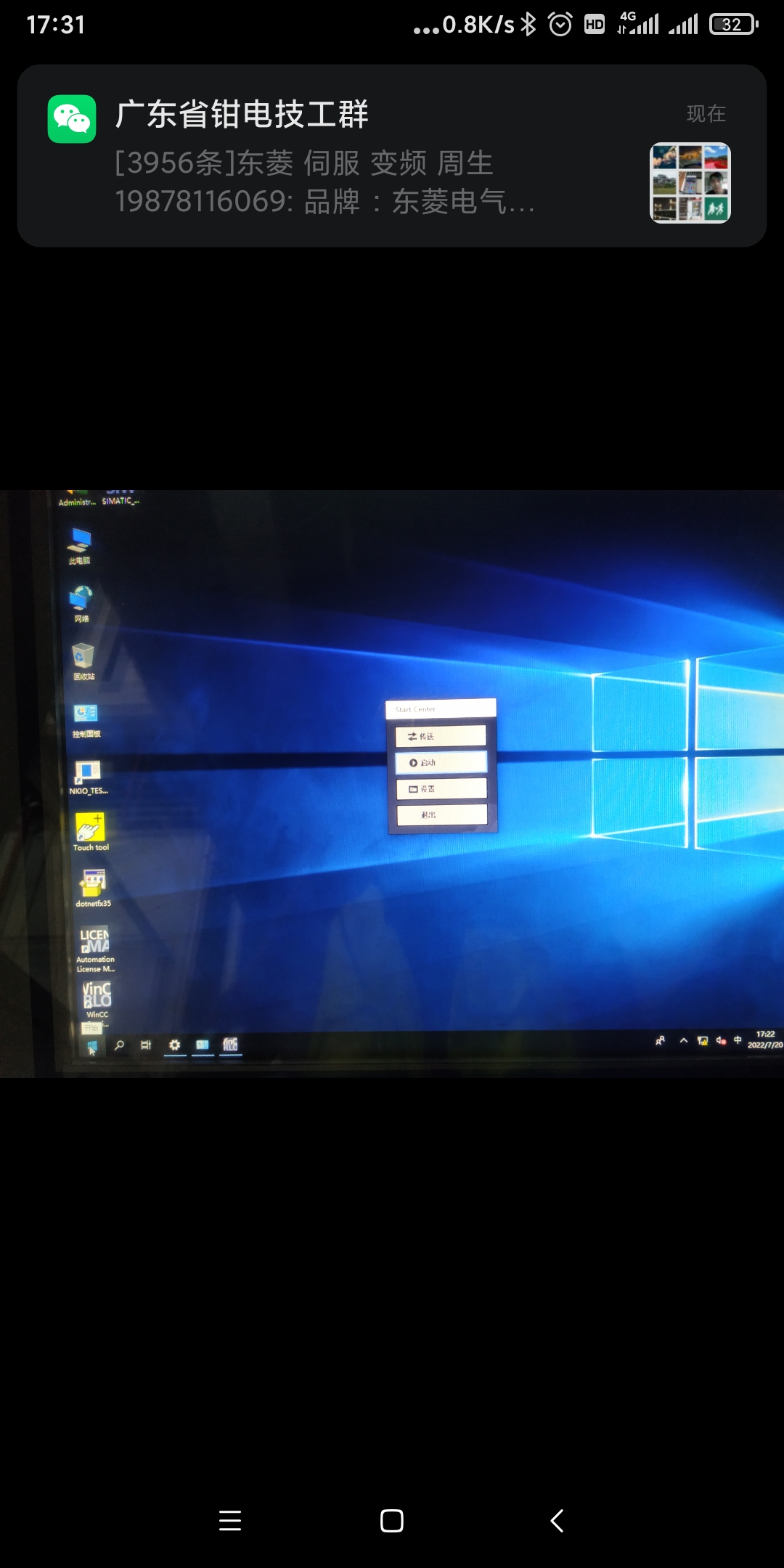
Task: Open the Touch tool desktop shortcut
Action: (91, 830)
